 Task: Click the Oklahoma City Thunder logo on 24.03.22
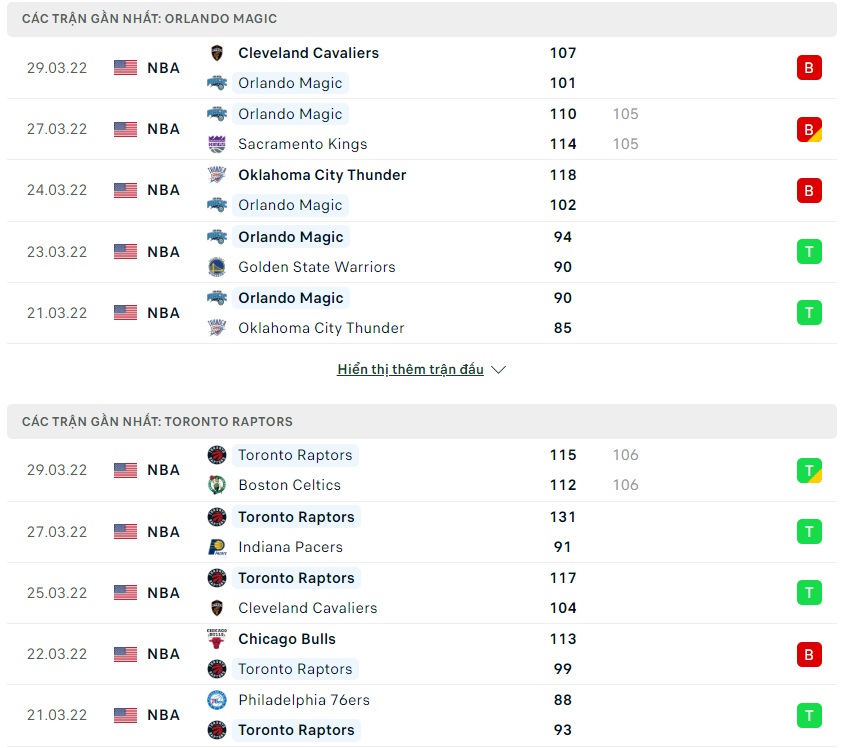point(217,175)
